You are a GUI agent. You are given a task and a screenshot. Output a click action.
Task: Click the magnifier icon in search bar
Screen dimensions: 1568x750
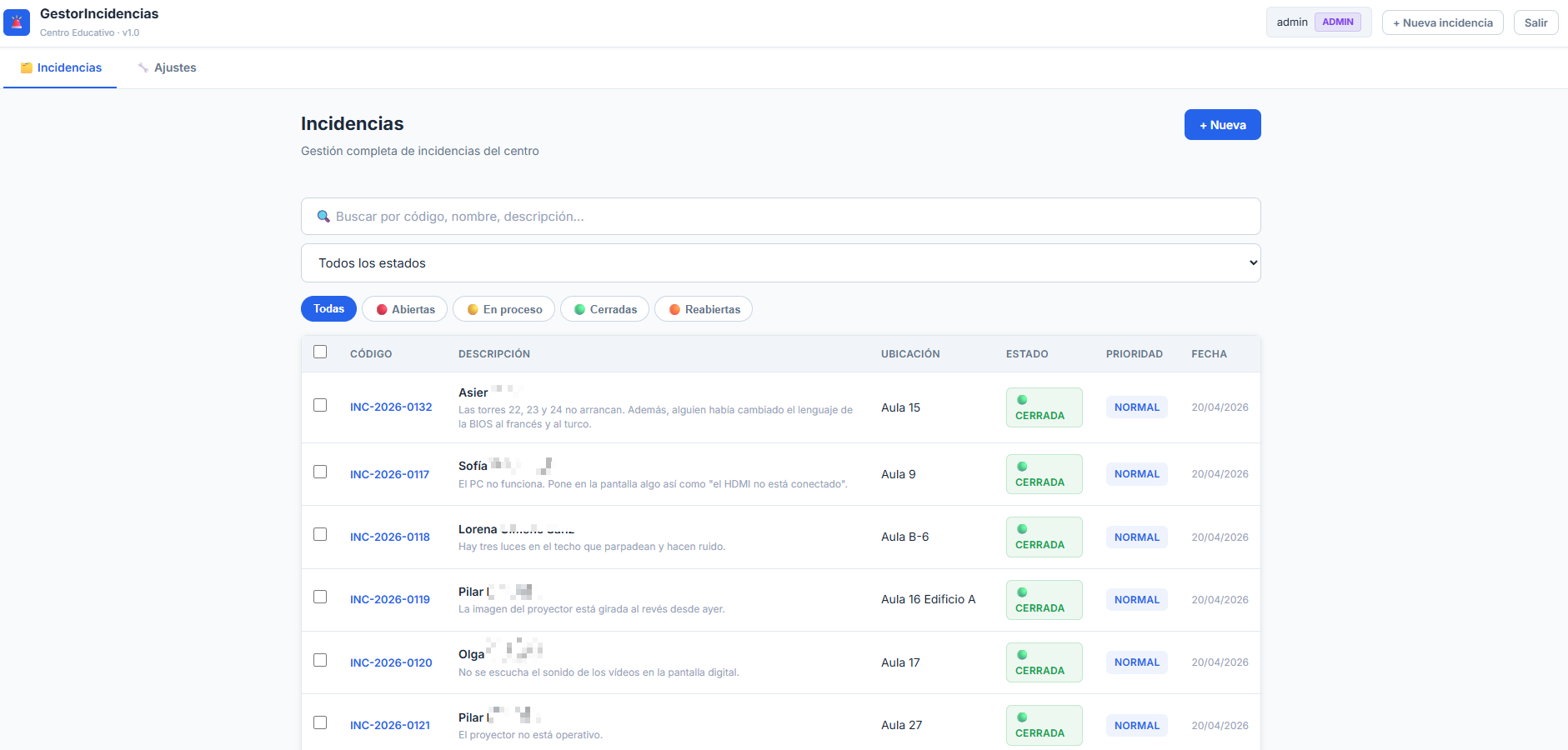(x=323, y=217)
